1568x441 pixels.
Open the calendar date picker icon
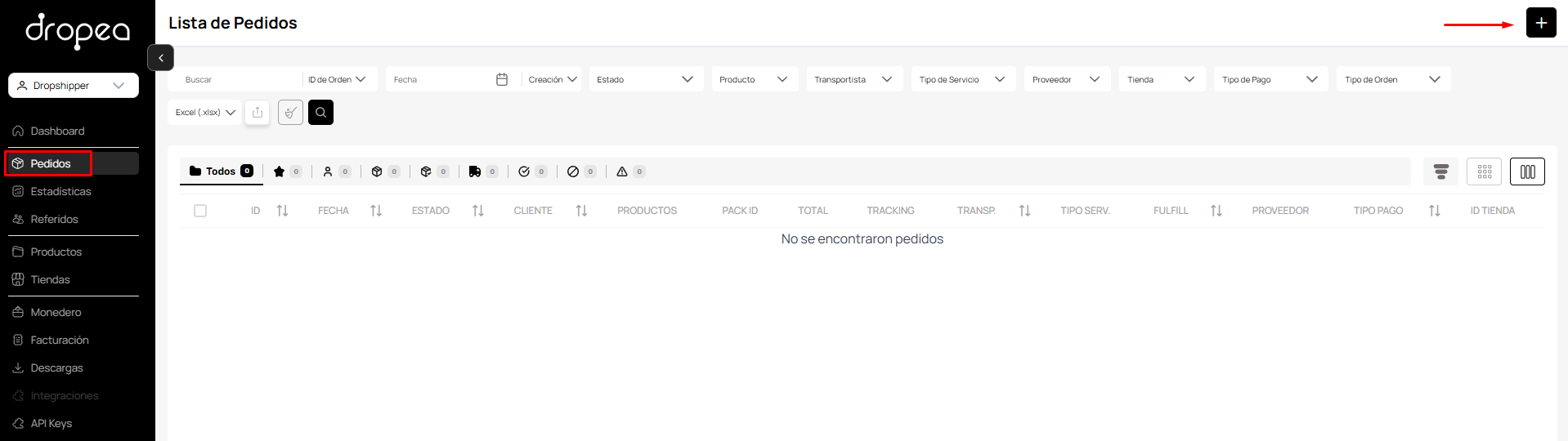502,79
